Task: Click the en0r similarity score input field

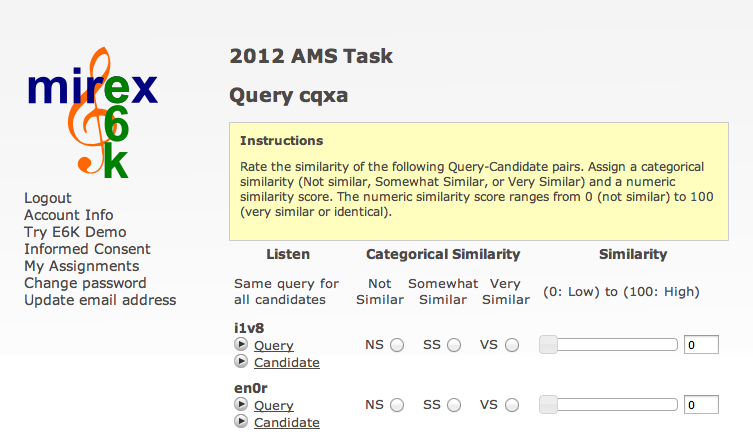Action: click(701, 405)
